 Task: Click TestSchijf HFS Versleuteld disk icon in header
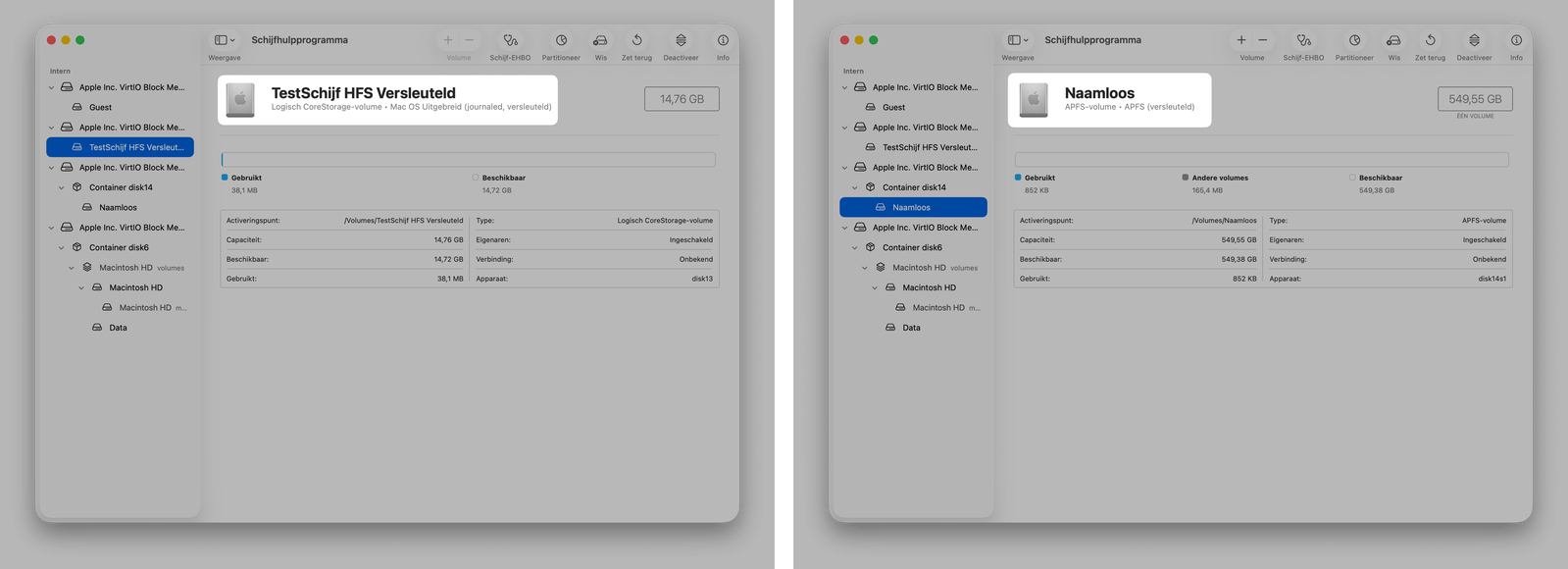pos(240,100)
